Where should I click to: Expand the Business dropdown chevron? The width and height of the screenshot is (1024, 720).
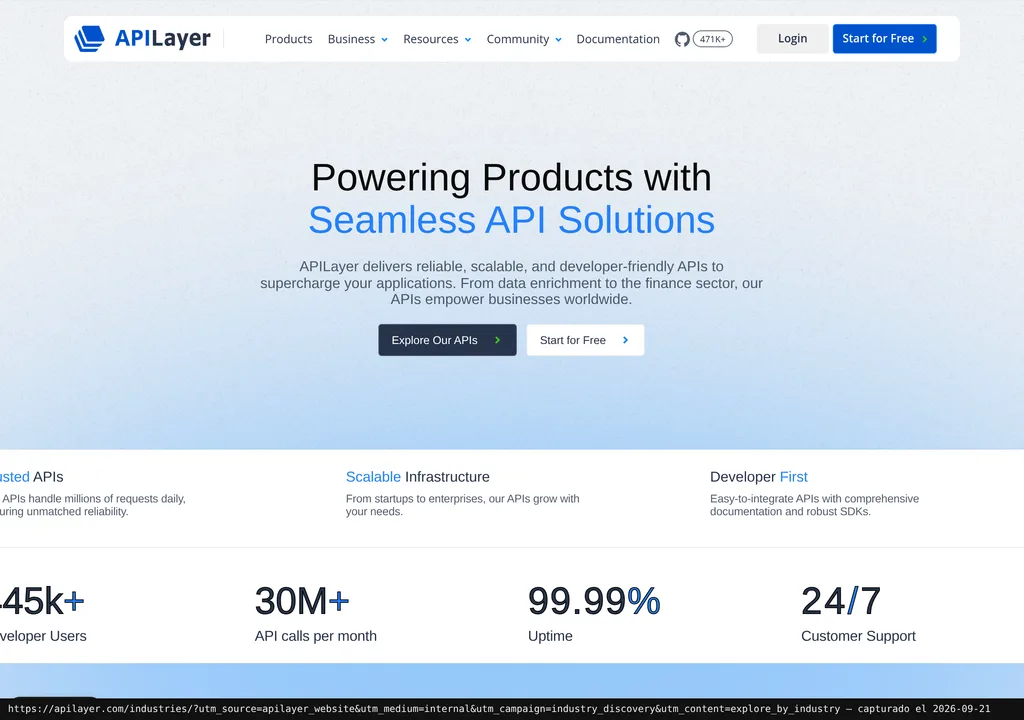coord(385,40)
